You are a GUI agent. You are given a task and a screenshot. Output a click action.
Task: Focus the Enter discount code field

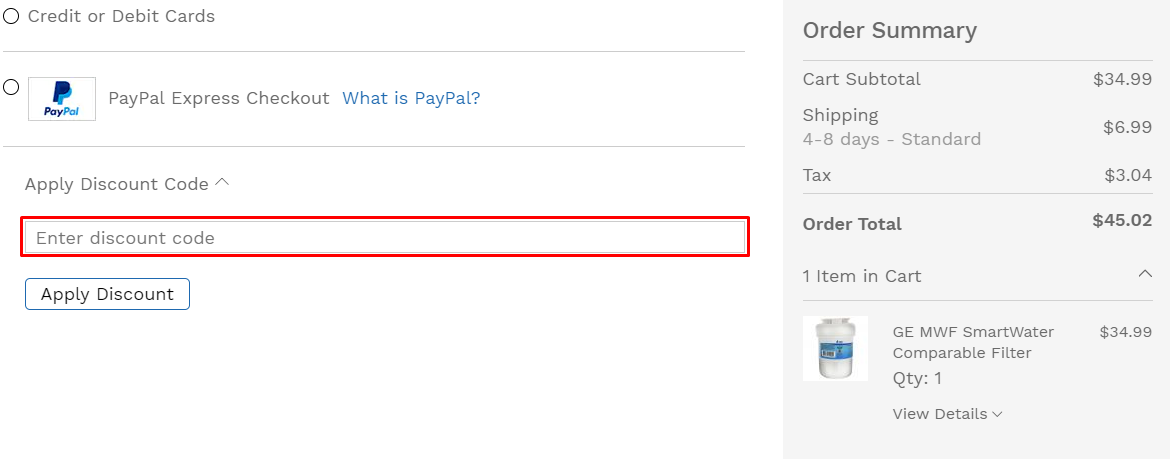point(385,237)
